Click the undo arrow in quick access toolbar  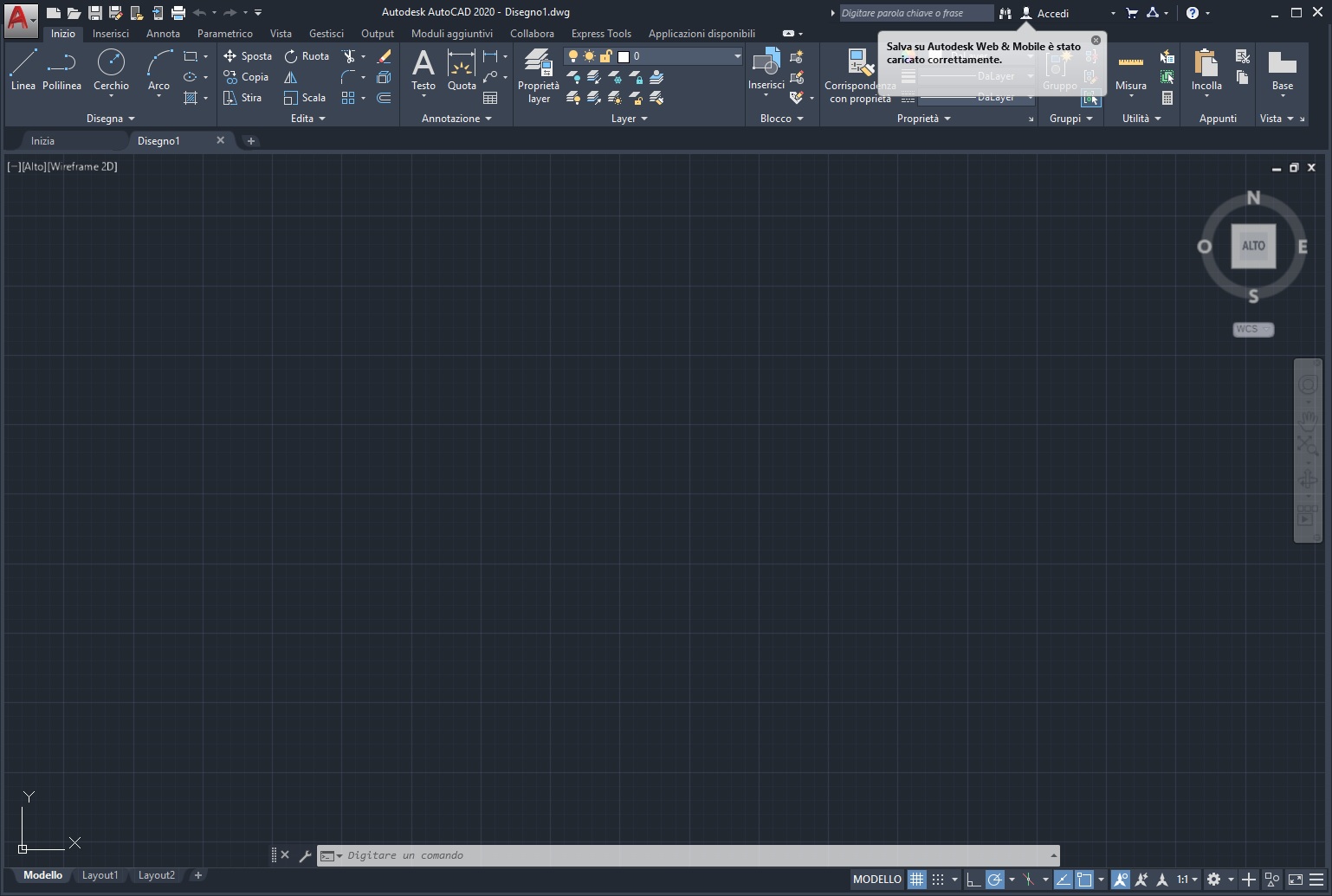tap(199, 13)
